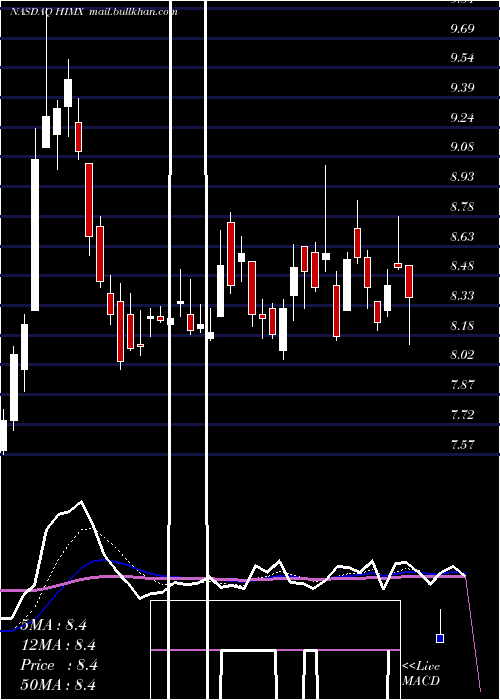Click the 8.93 price axis label
This screenshot has width=500, height=700.
tap(462, 177)
